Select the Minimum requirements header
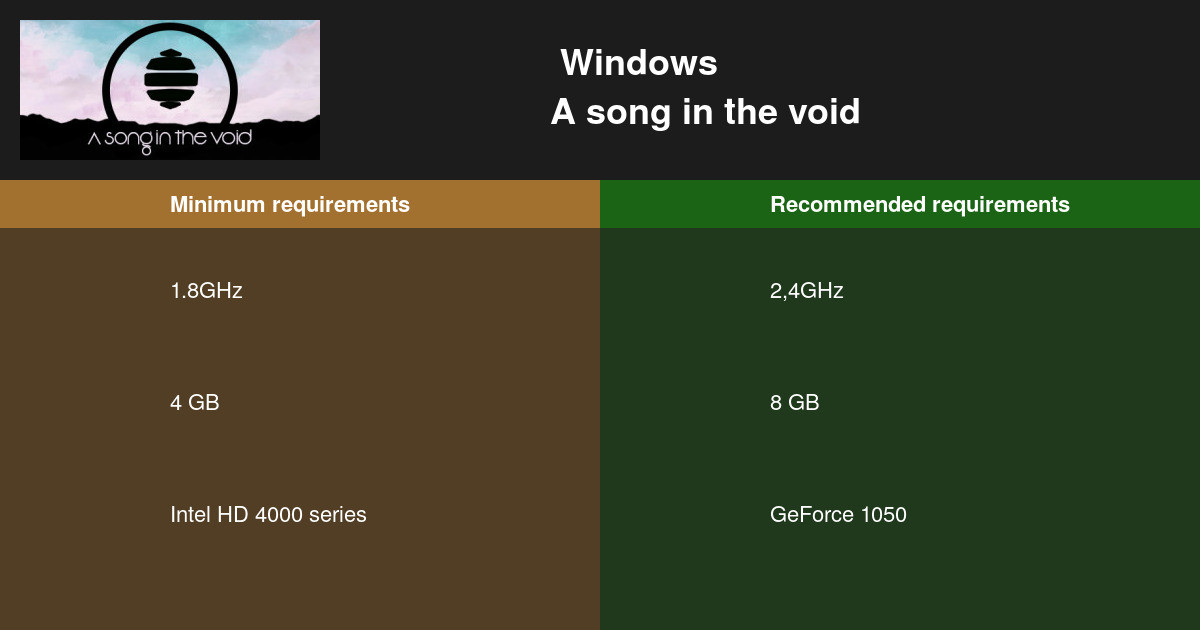This screenshot has width=1200, height=630. click(x=290, y=204)
